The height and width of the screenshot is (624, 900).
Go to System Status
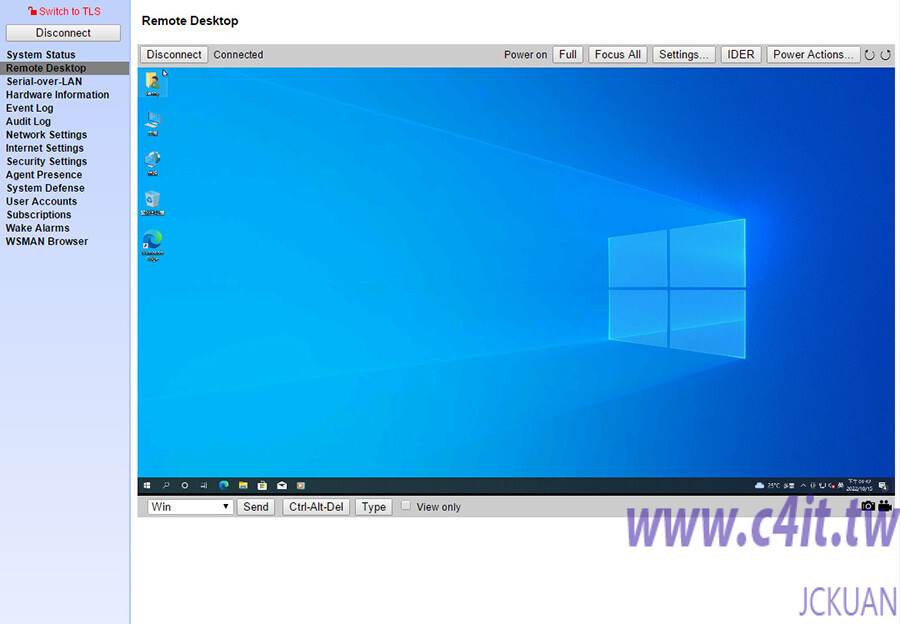(41, 55)
